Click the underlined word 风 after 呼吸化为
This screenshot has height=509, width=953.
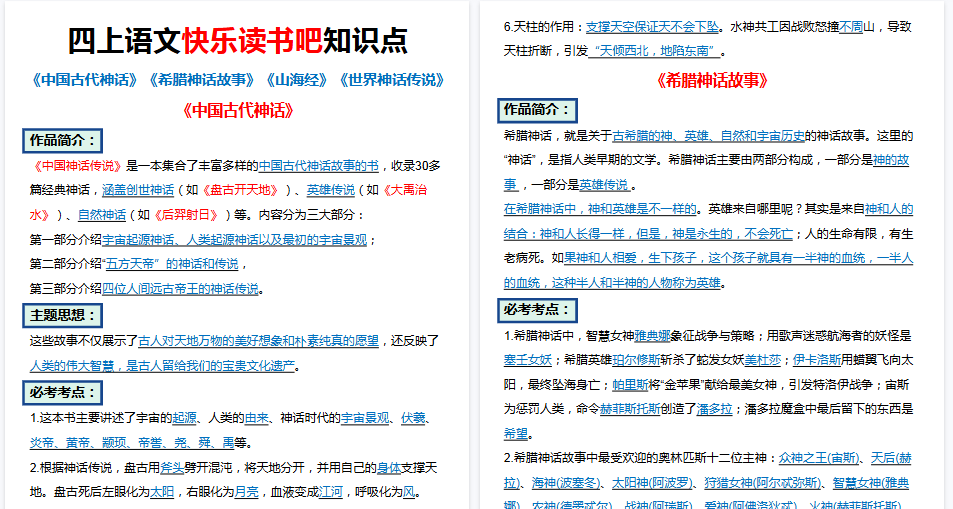pos(409,491)
